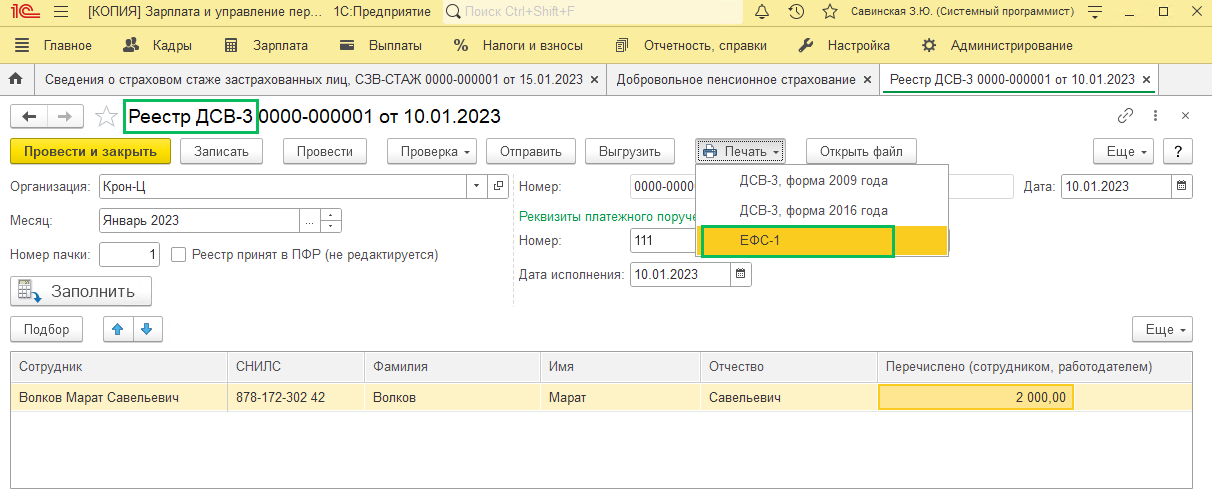Image resolution: width=1212 pixels, height=496 pixels.
Task: Click payment order Номер field 111
Action: pyautogui.click(x=663, y=241)
